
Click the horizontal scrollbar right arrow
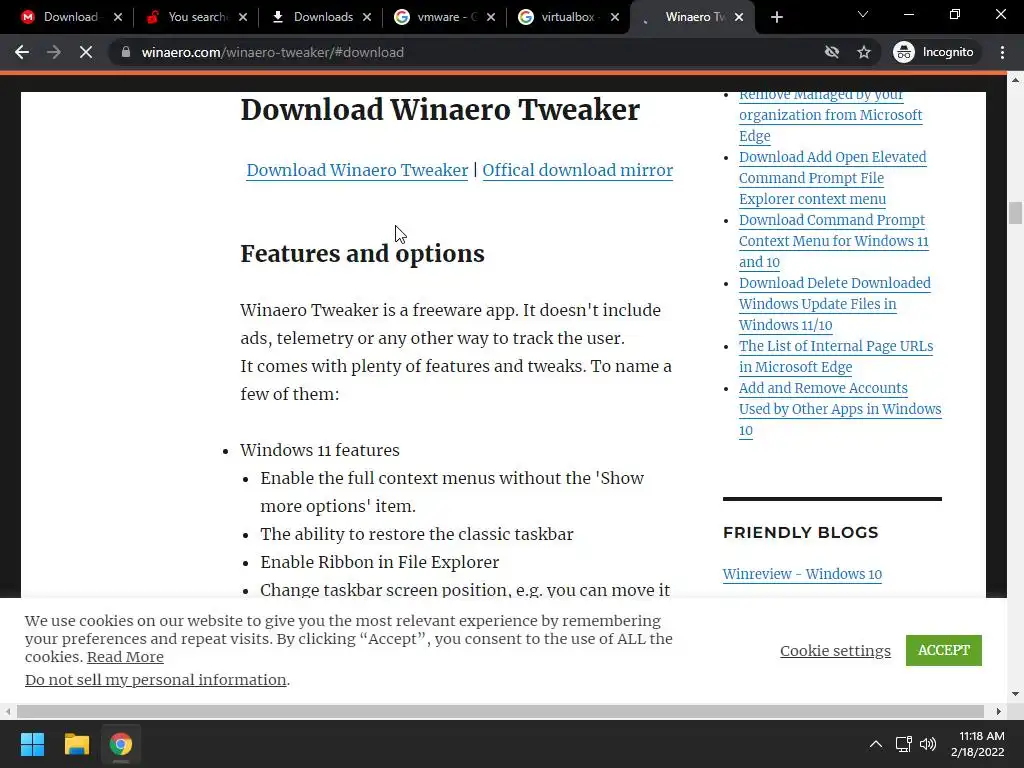coord(999,711)
